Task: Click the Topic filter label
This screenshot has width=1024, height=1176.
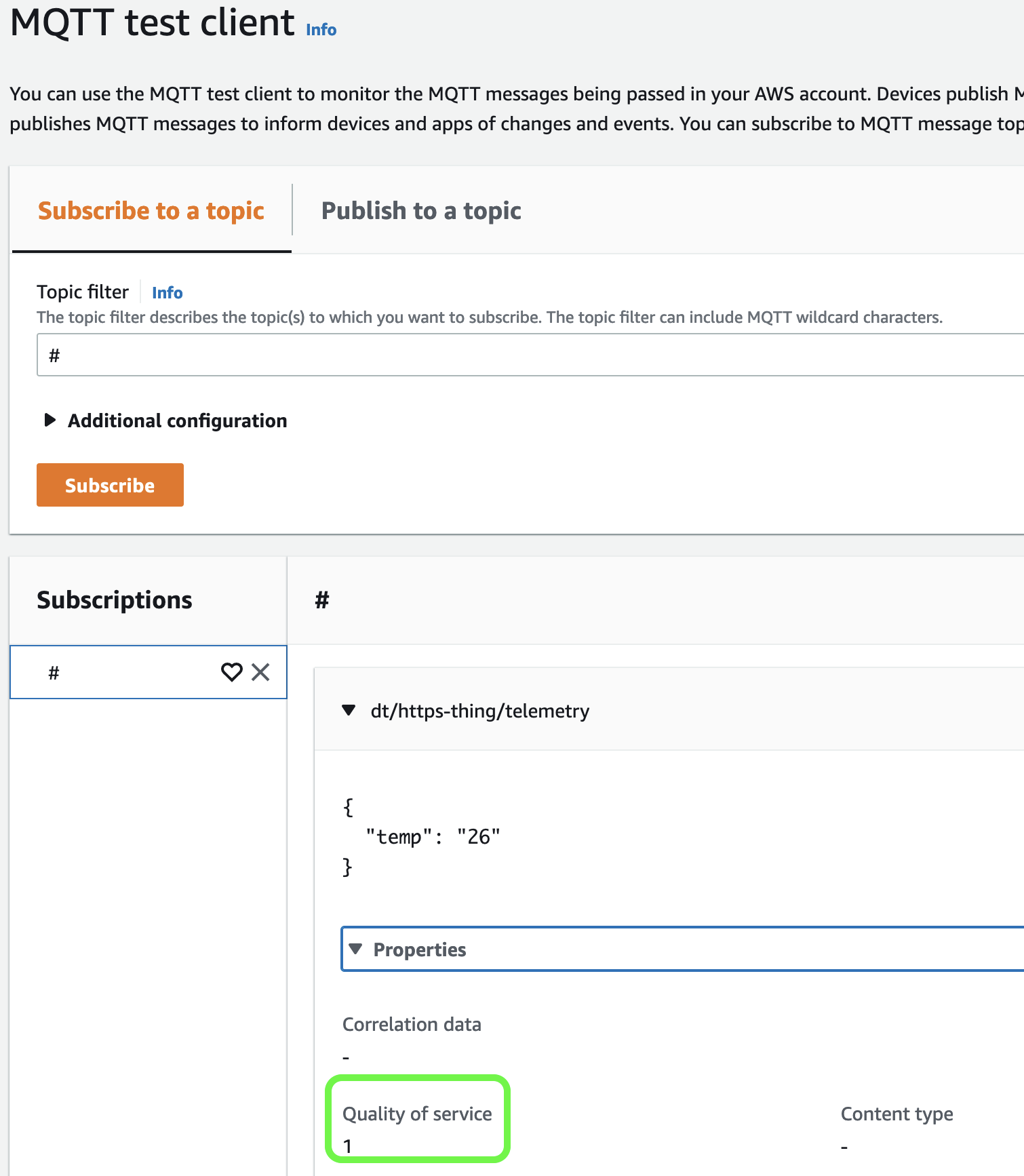Action: click(x=83, y=292)
